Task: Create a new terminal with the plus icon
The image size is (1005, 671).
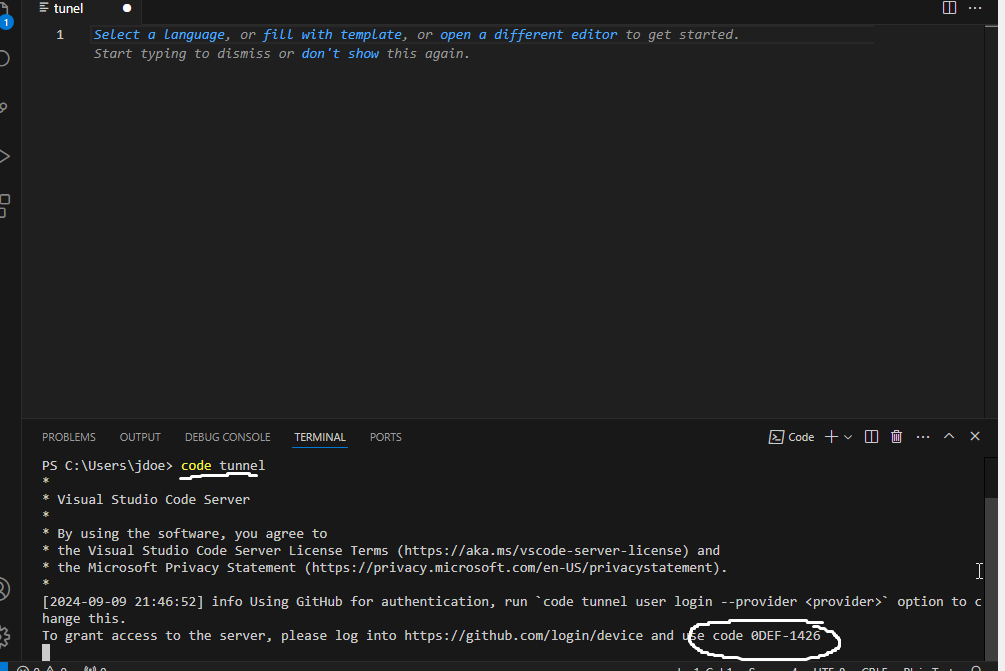Action: tap(831, 436)
